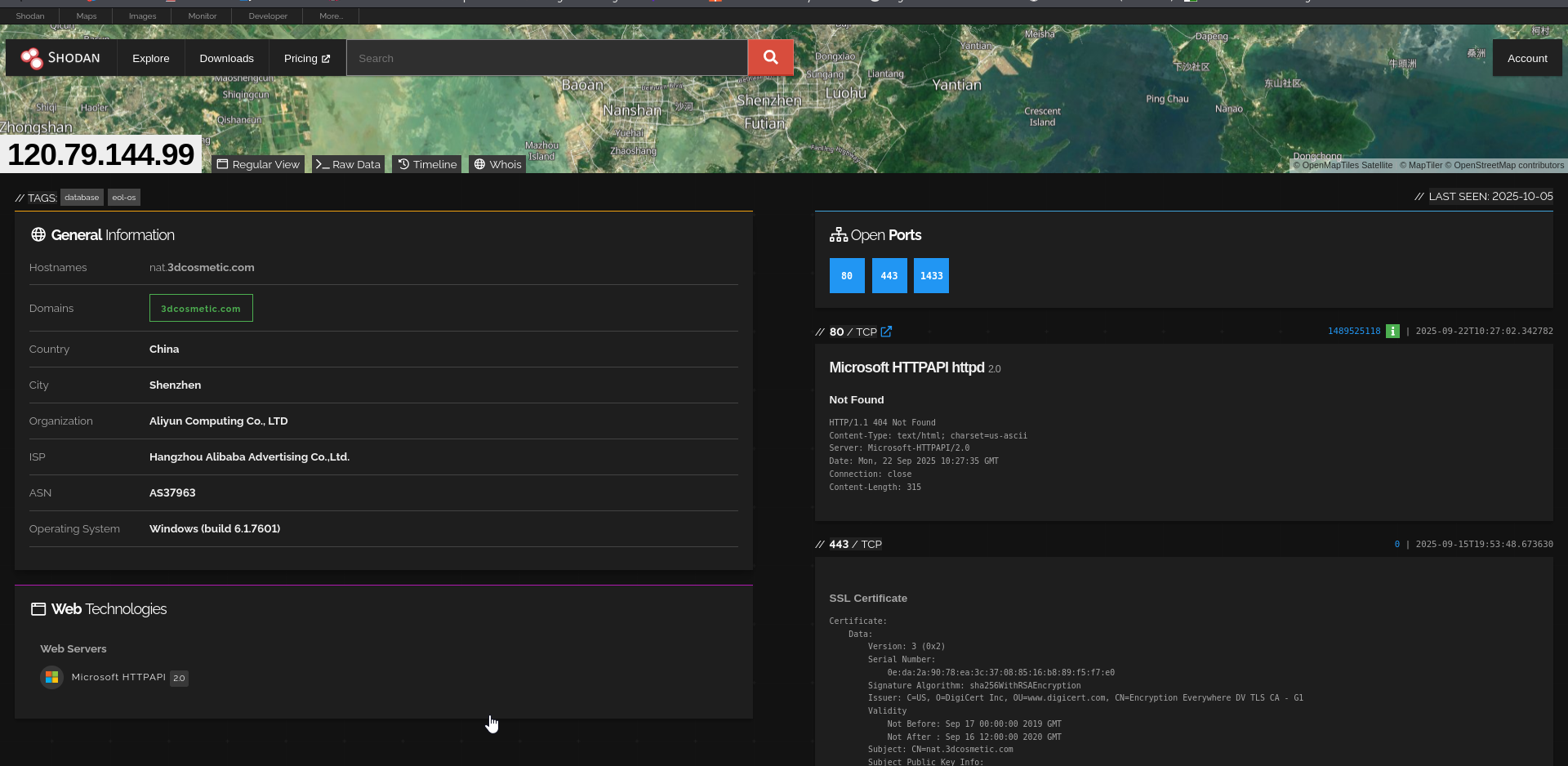
Task: Open the Pricing external link
Action: [307, 58]
